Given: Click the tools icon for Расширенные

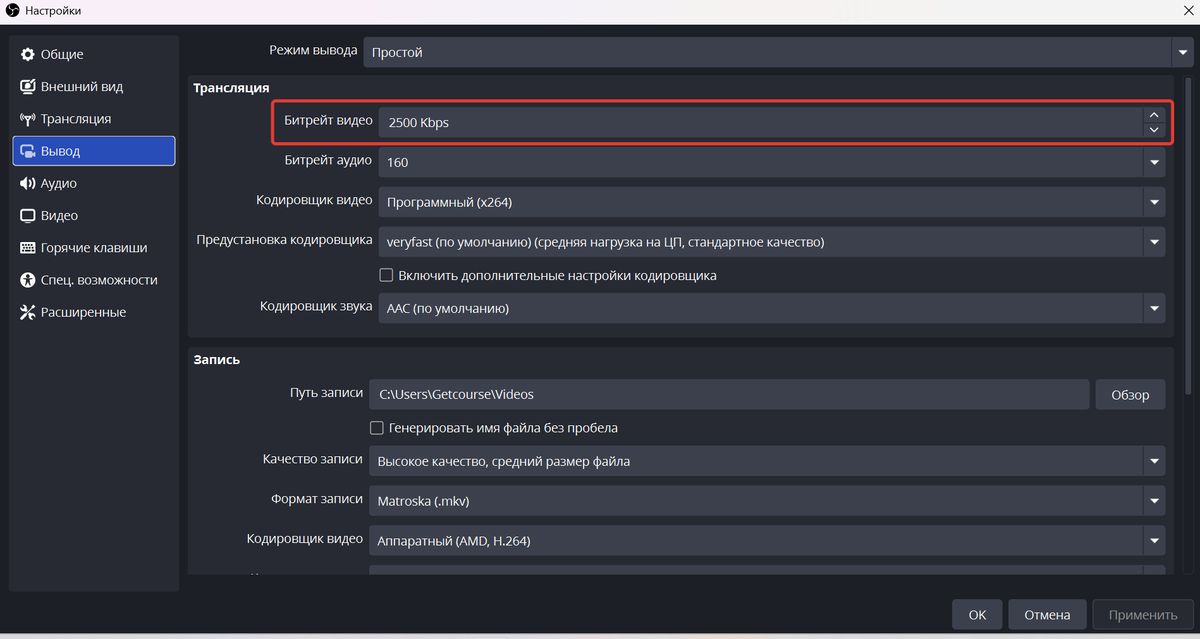Looking at the screenshot, I should point(28,312).
